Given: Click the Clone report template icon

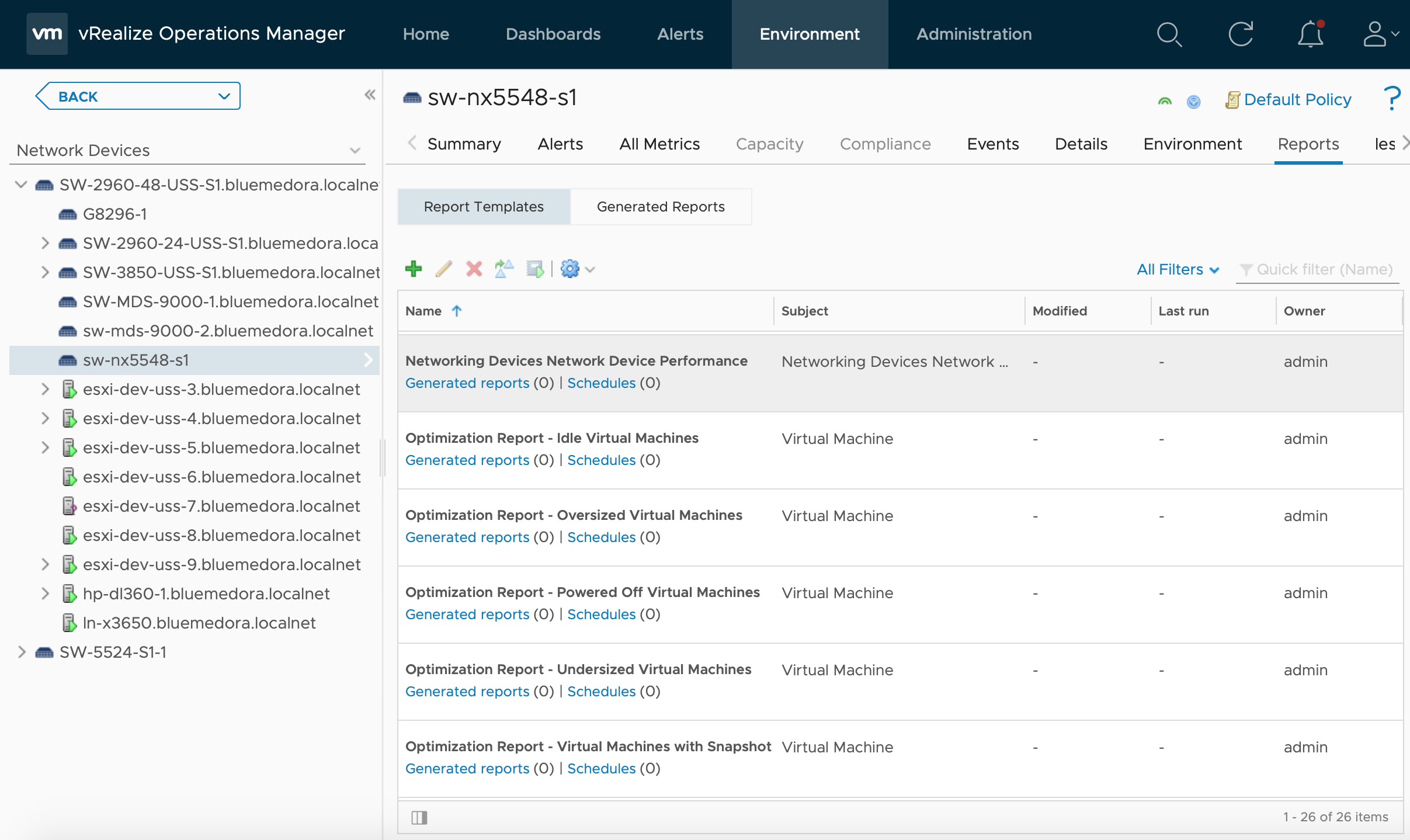Looking at the screenshot, I should 505,270.
